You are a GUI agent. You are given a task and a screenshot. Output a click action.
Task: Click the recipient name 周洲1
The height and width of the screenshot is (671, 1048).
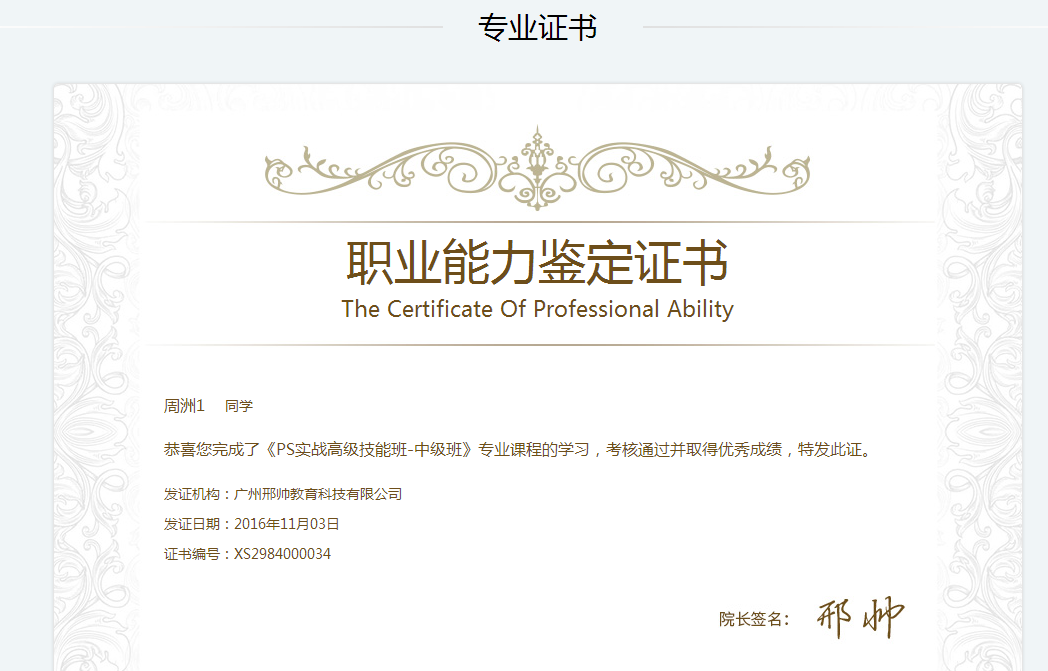coord(184,406)
